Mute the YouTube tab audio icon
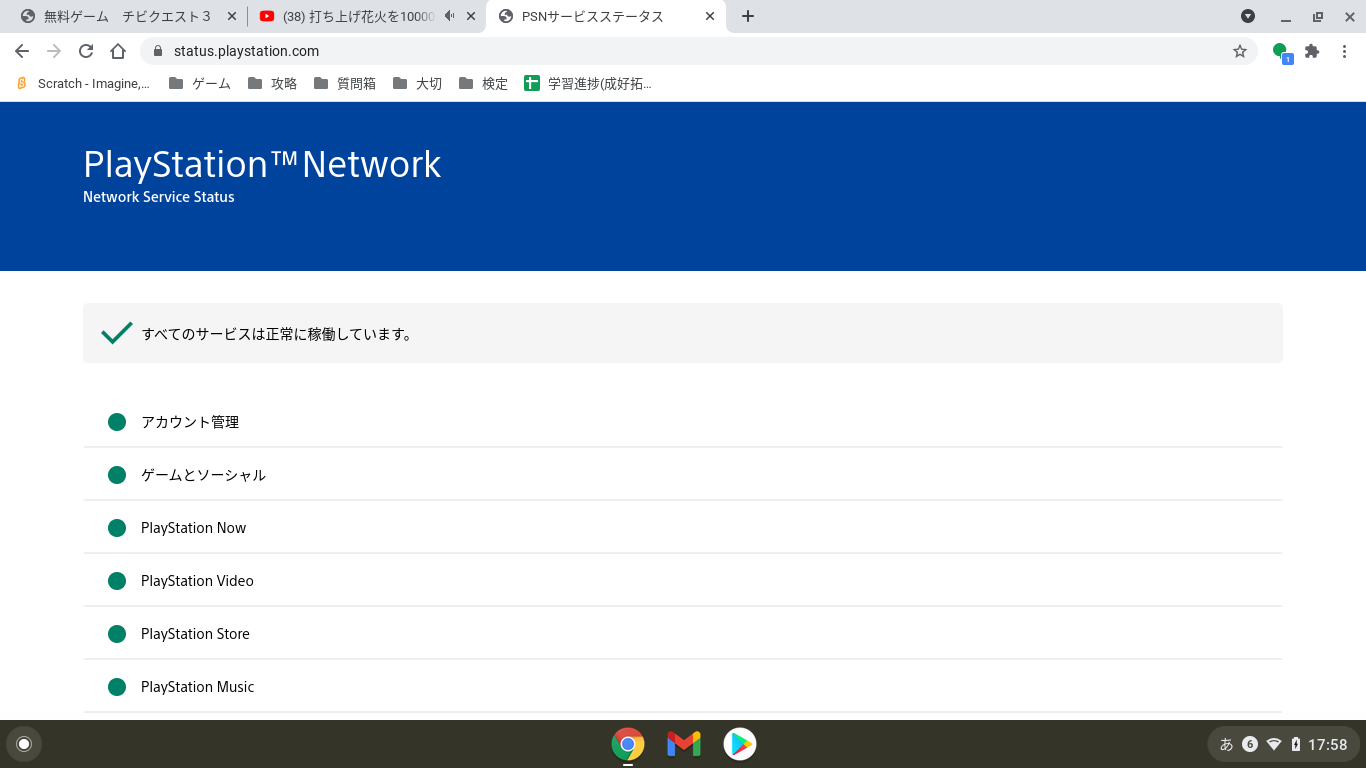 [450, 16]
